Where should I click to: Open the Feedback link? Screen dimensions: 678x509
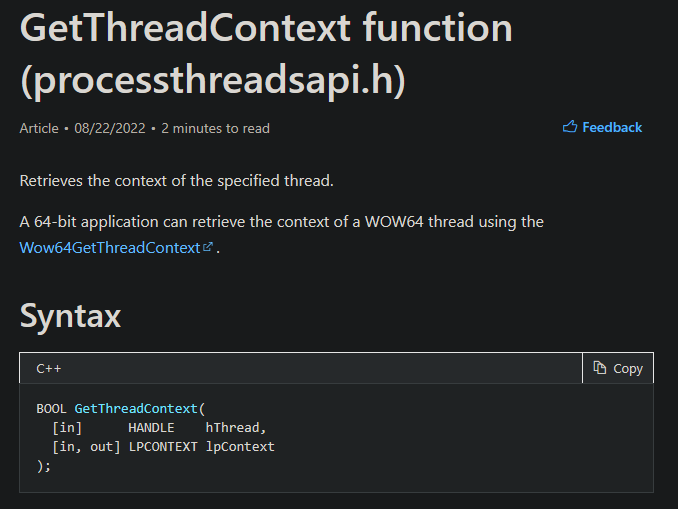point(612,127)
